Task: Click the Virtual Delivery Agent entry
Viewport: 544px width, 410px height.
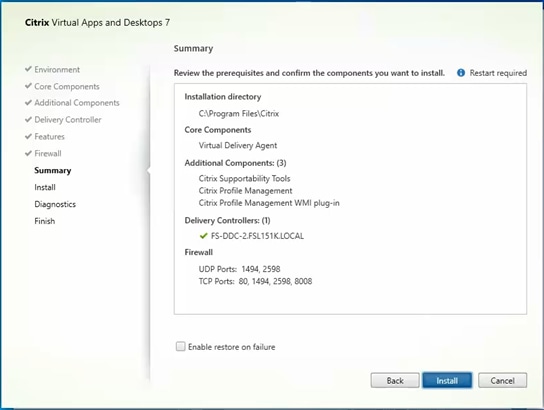Action: coord(238,145)
